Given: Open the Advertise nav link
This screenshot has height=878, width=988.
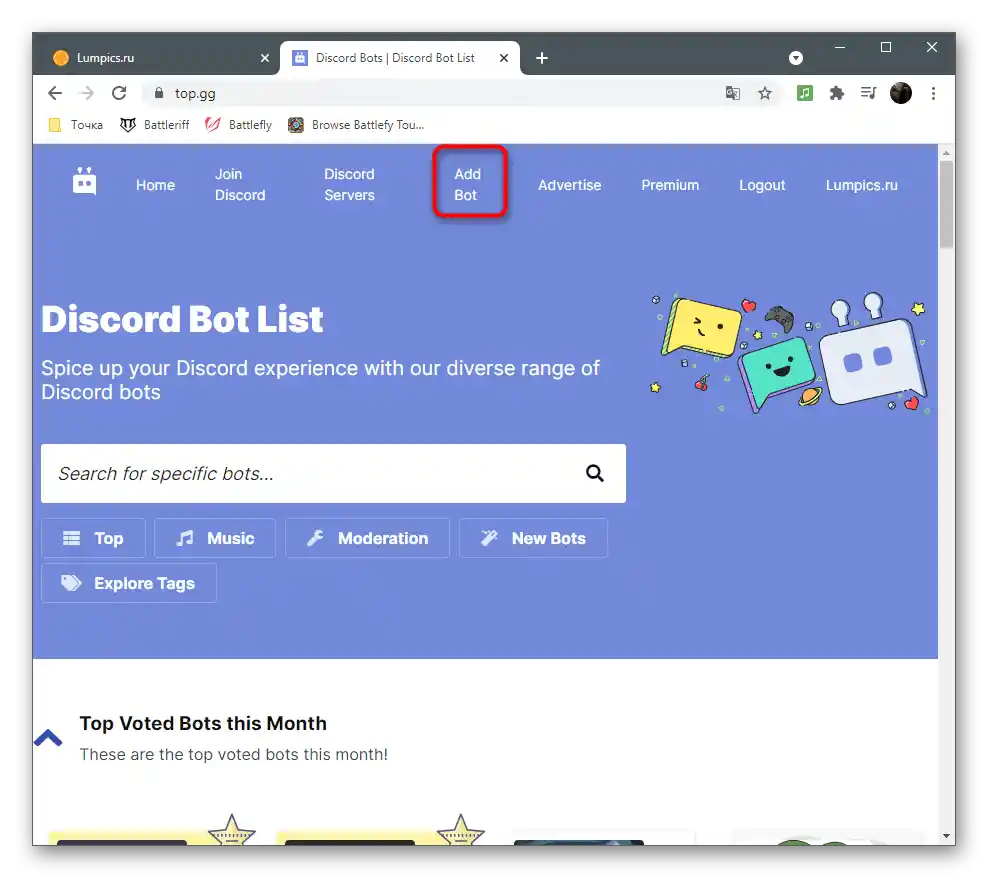Looking at the screenshot, I should click(570, 185).
